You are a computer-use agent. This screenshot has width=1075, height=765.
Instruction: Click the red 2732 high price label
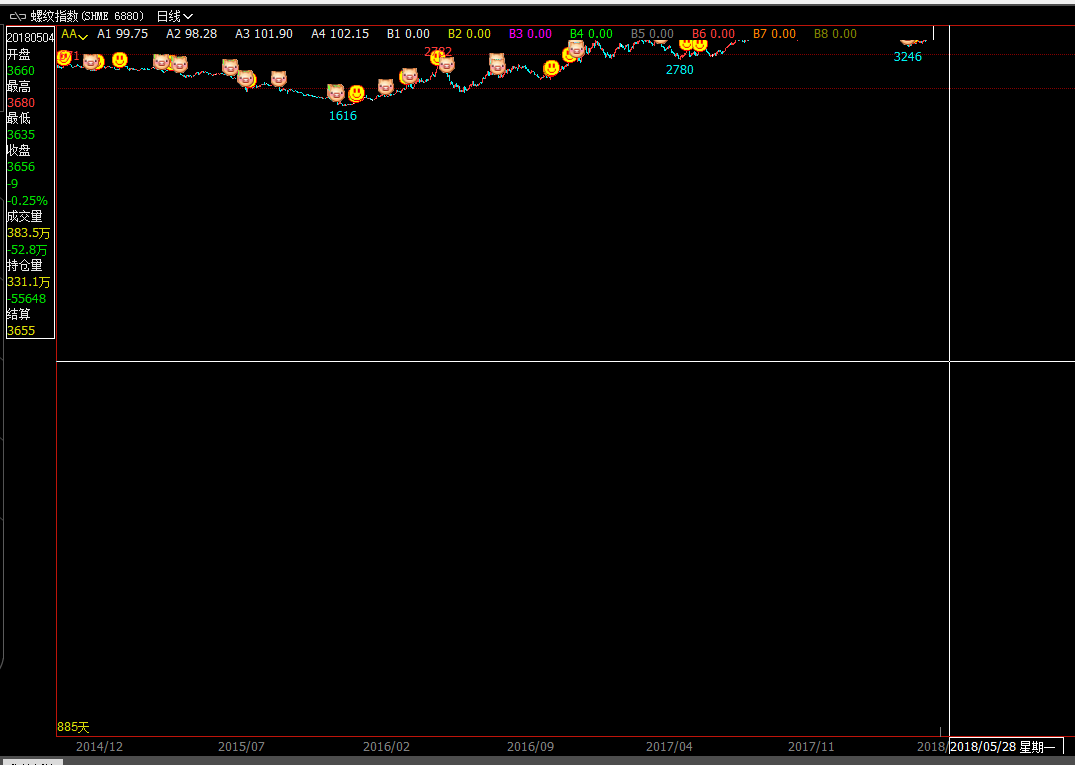click(x=438, y=52)
